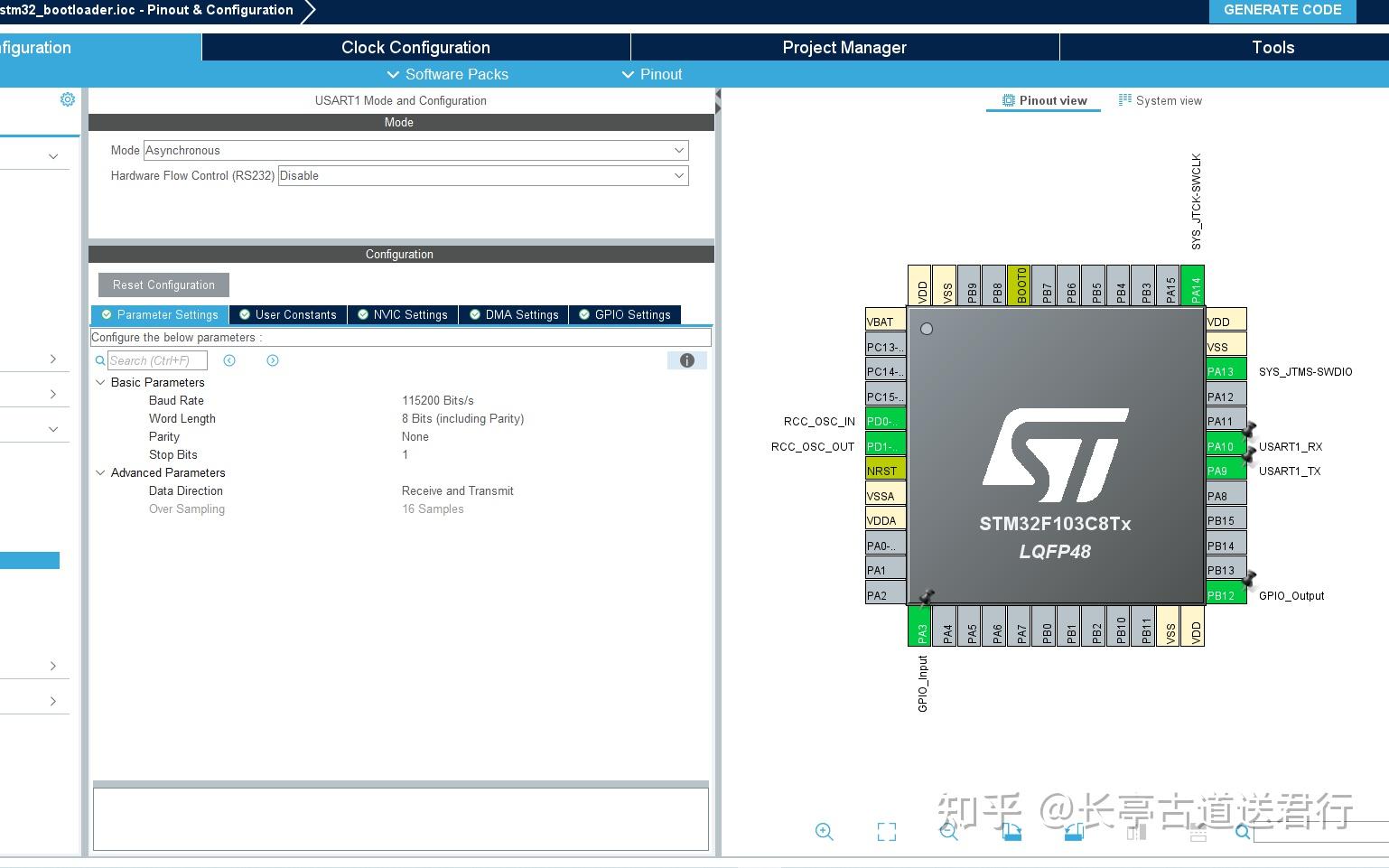Image resolution: width=1389 pixels, height=868 pixels.
Task: Click the PA14 SWCLK pin
Action: [x=1193, y=285]
